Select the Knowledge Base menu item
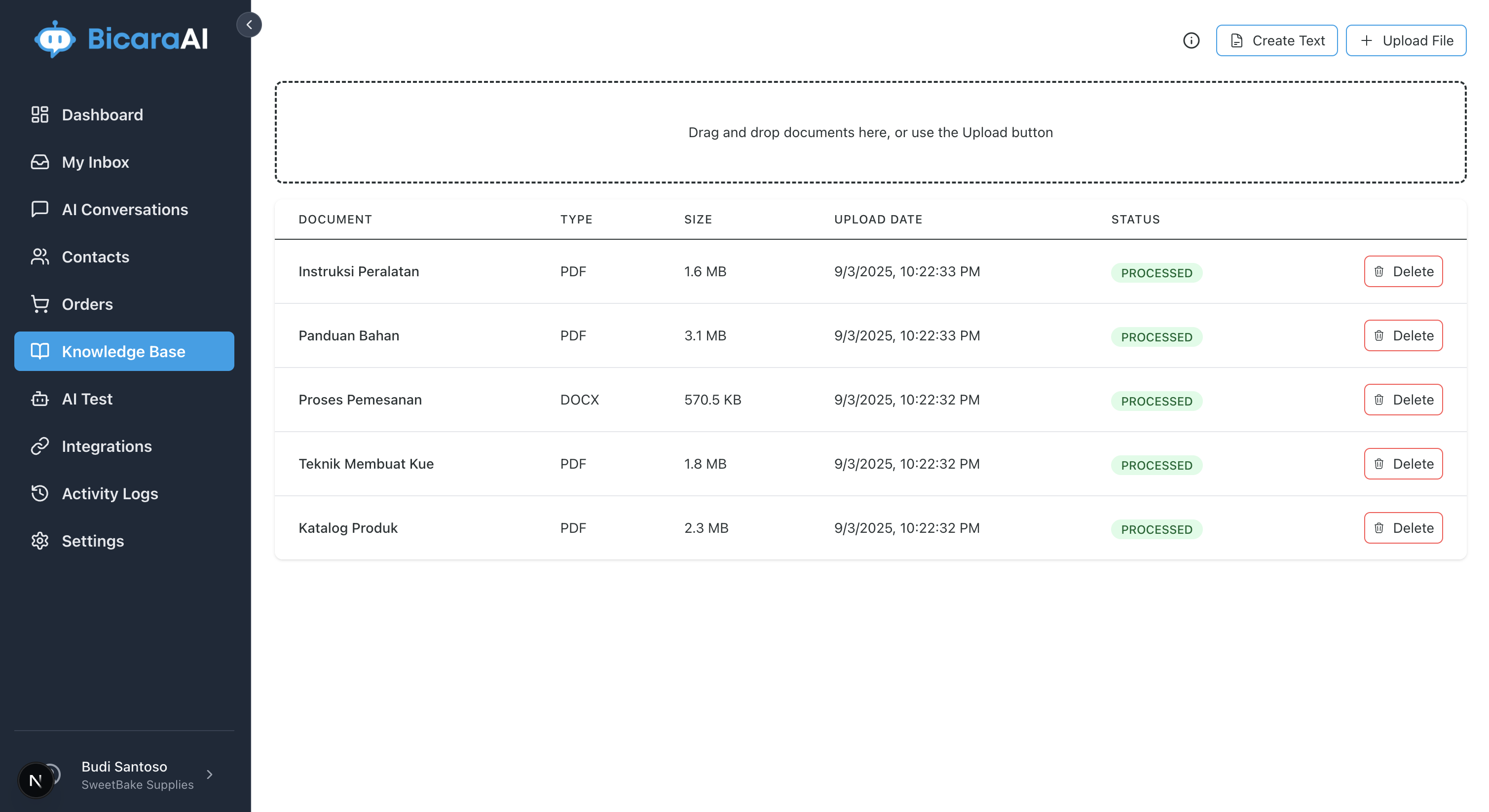1489x812 pixels. pyautogui.click(x=124, y=351)
